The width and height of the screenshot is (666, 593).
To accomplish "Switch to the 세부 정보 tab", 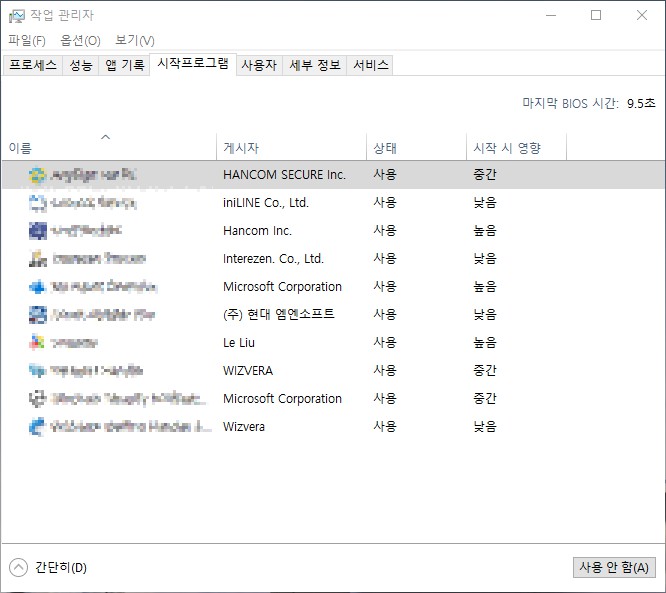I will pos(315,65).
